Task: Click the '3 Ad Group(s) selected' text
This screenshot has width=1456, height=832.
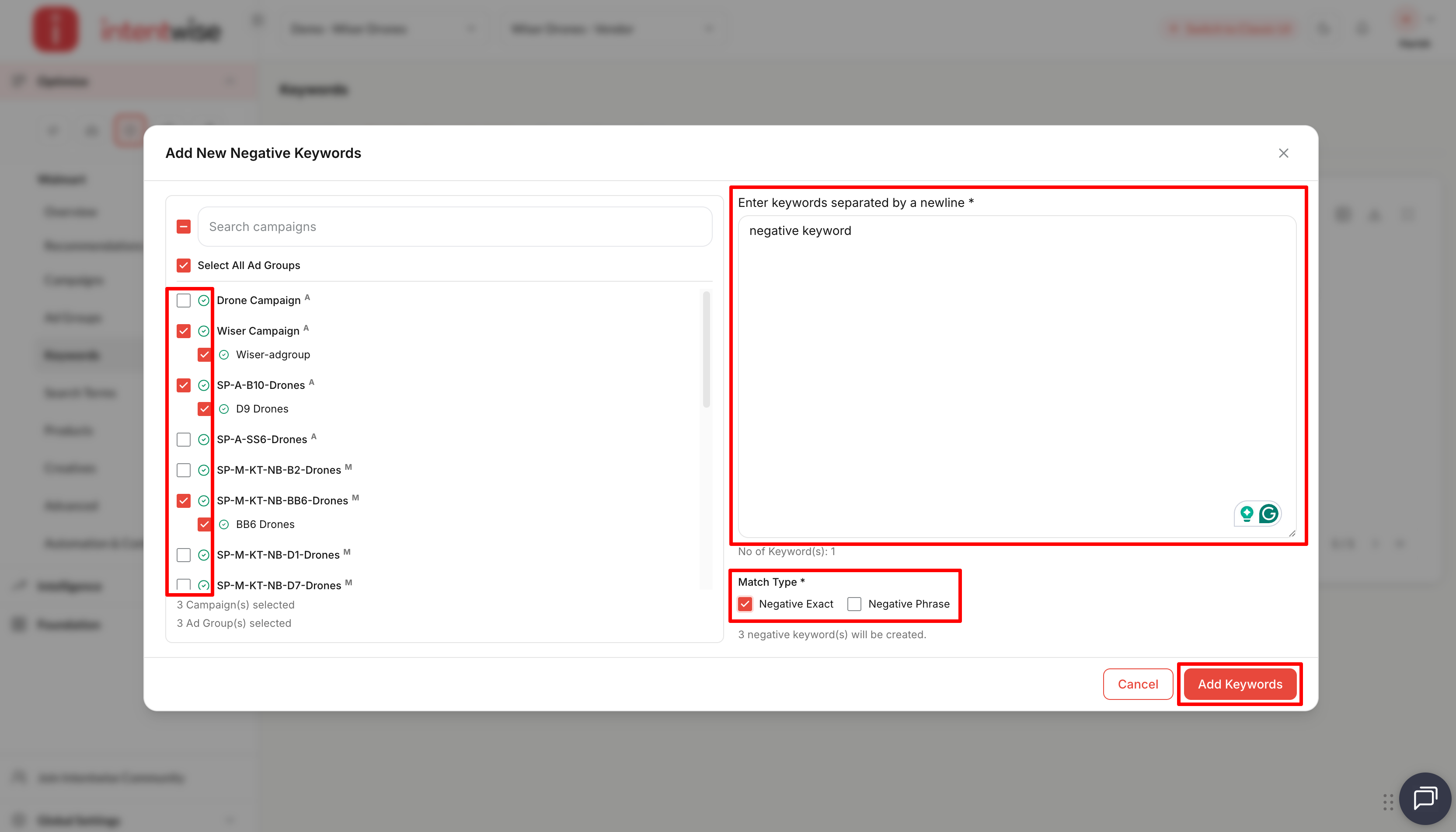Action: point(233,623)
